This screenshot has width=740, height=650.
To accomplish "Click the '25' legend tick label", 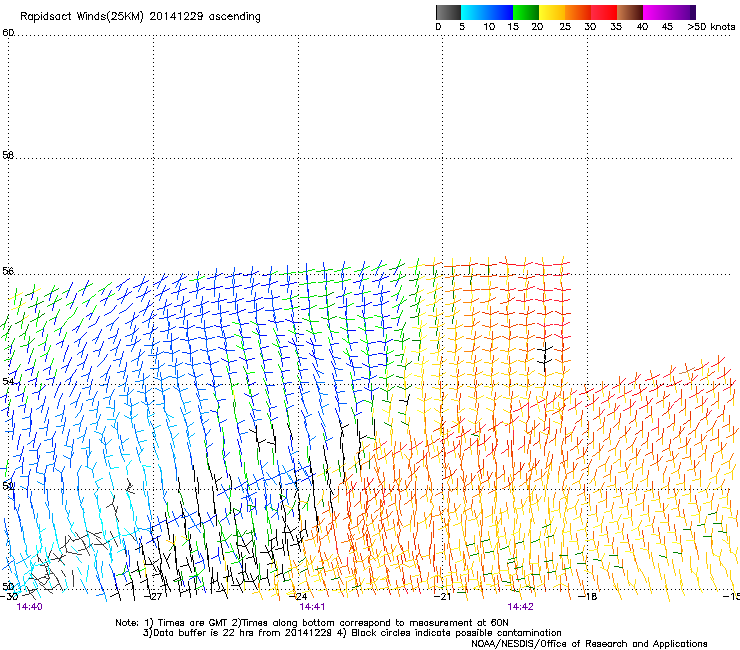I will click(565, 27).
